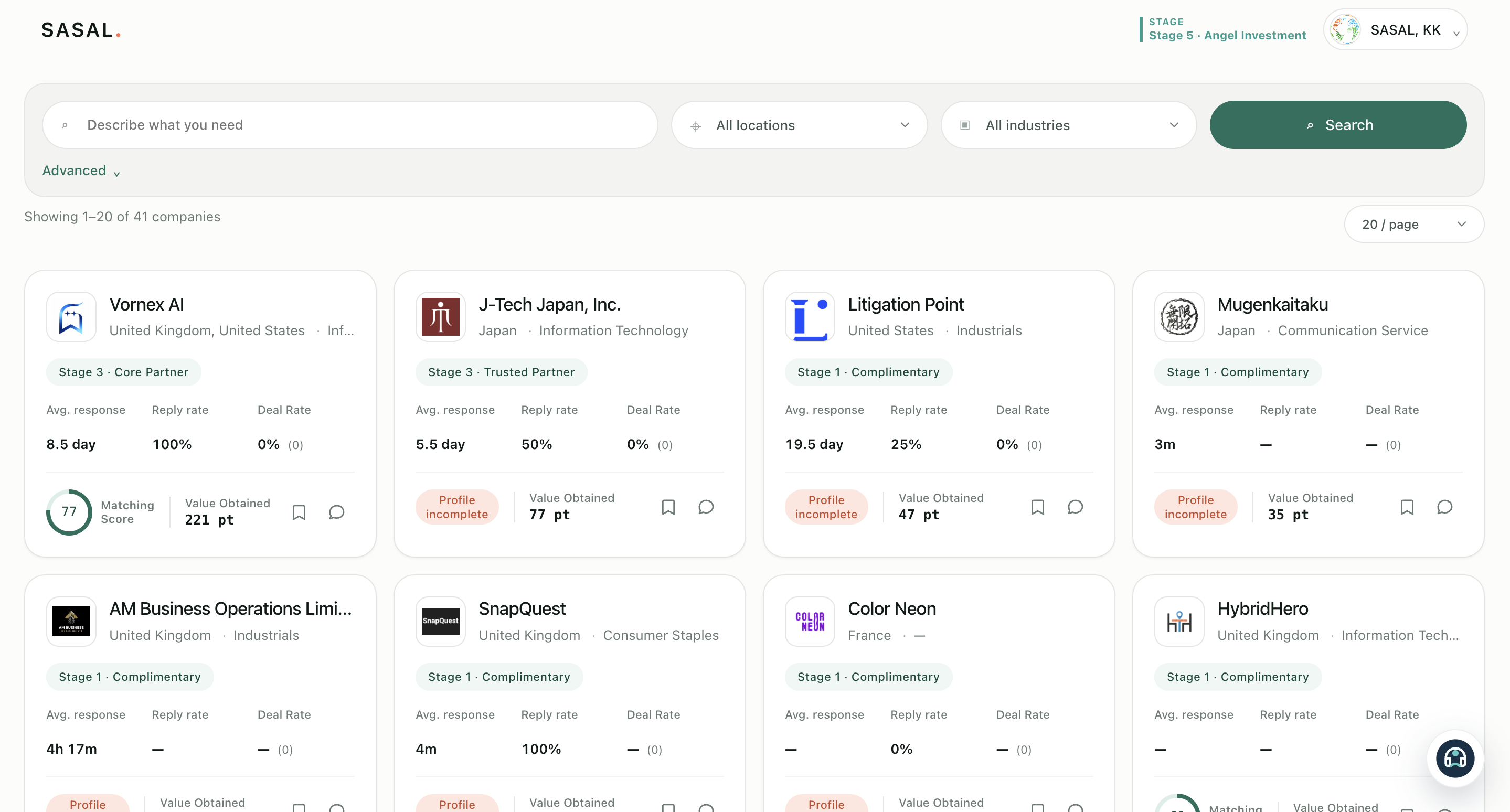Click AM Business Operations logo

point(71,622)
